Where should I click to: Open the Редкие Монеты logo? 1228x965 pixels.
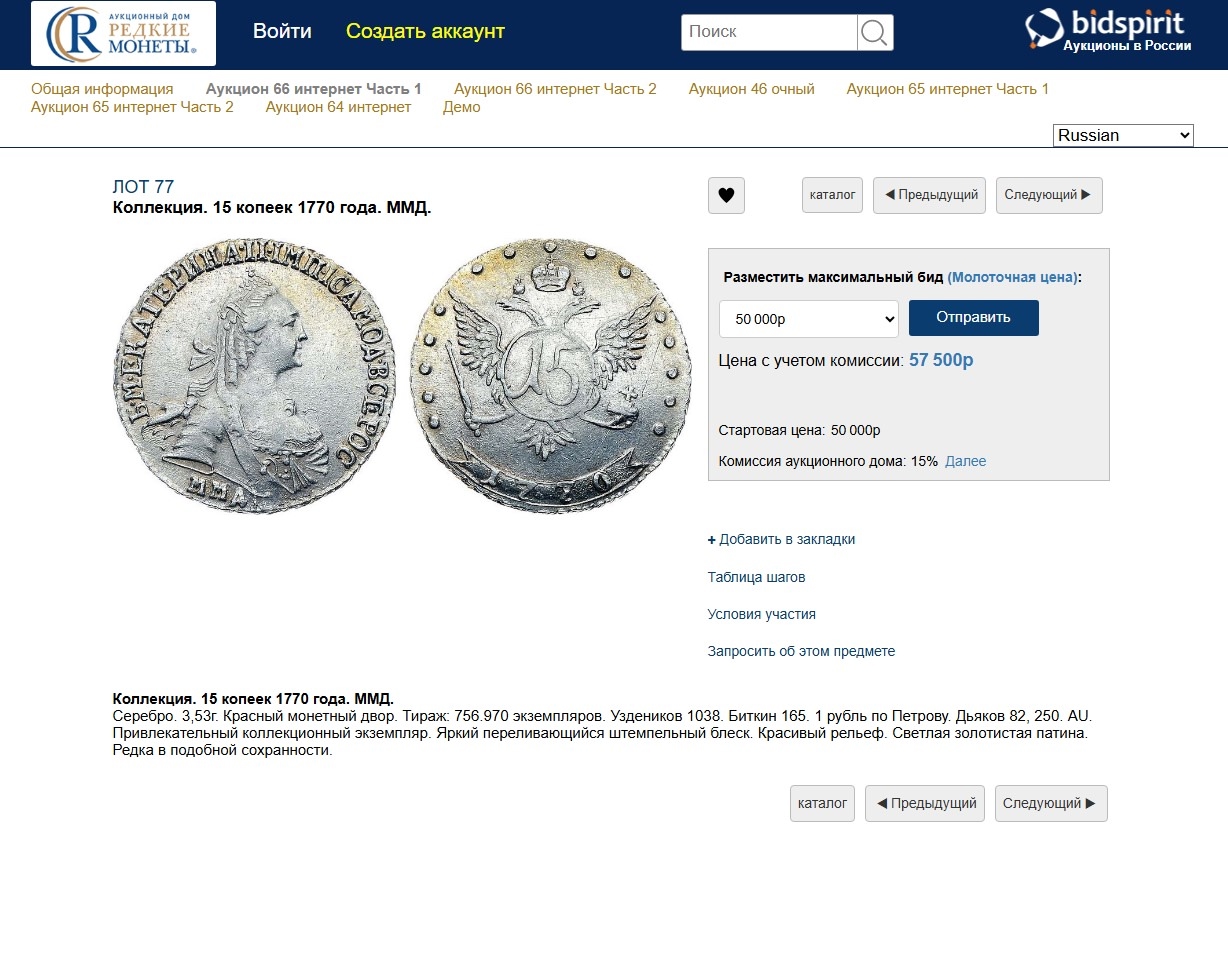pos(123,33)
